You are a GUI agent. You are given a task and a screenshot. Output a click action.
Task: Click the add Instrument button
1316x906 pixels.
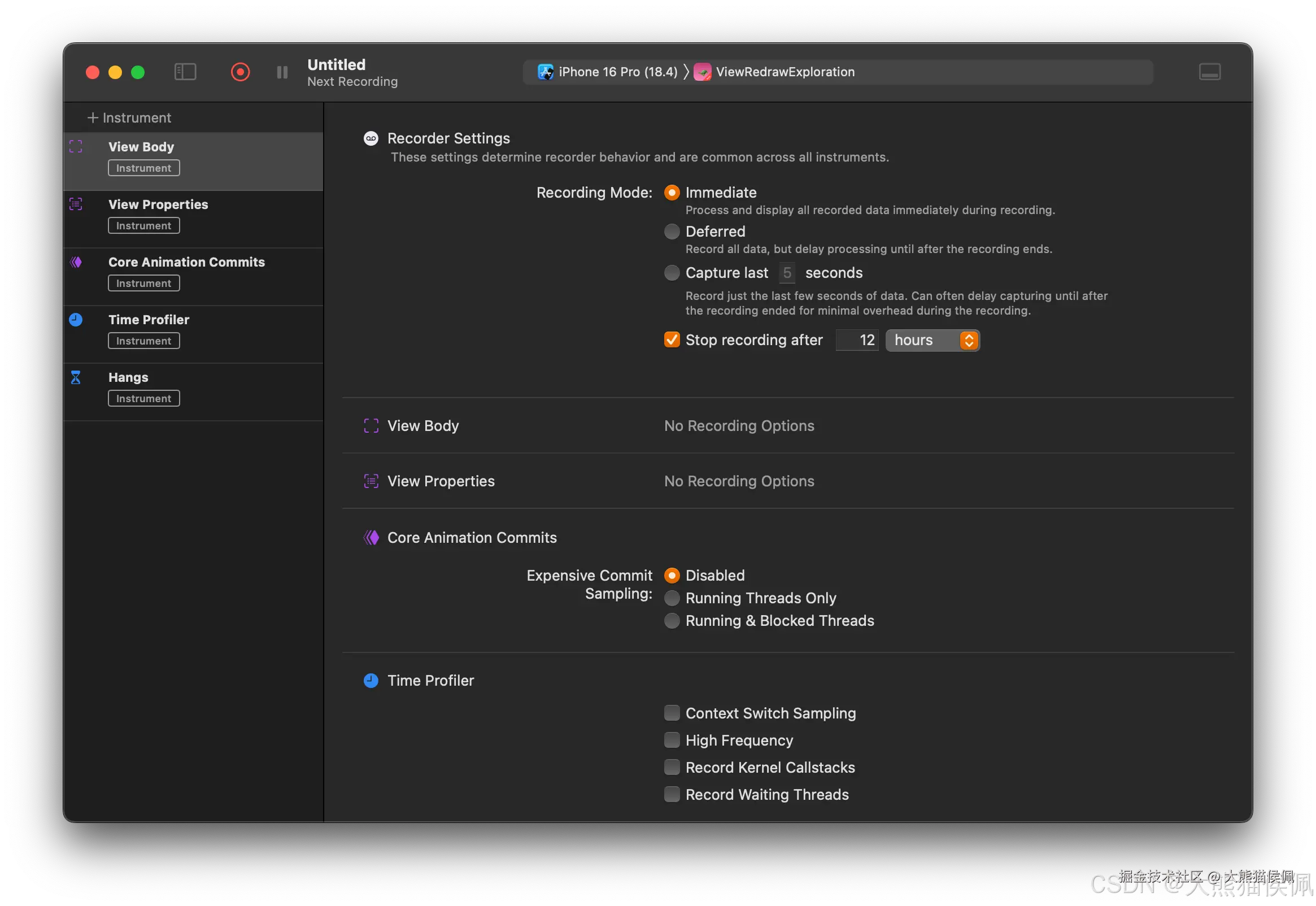(x=129, y=118)
